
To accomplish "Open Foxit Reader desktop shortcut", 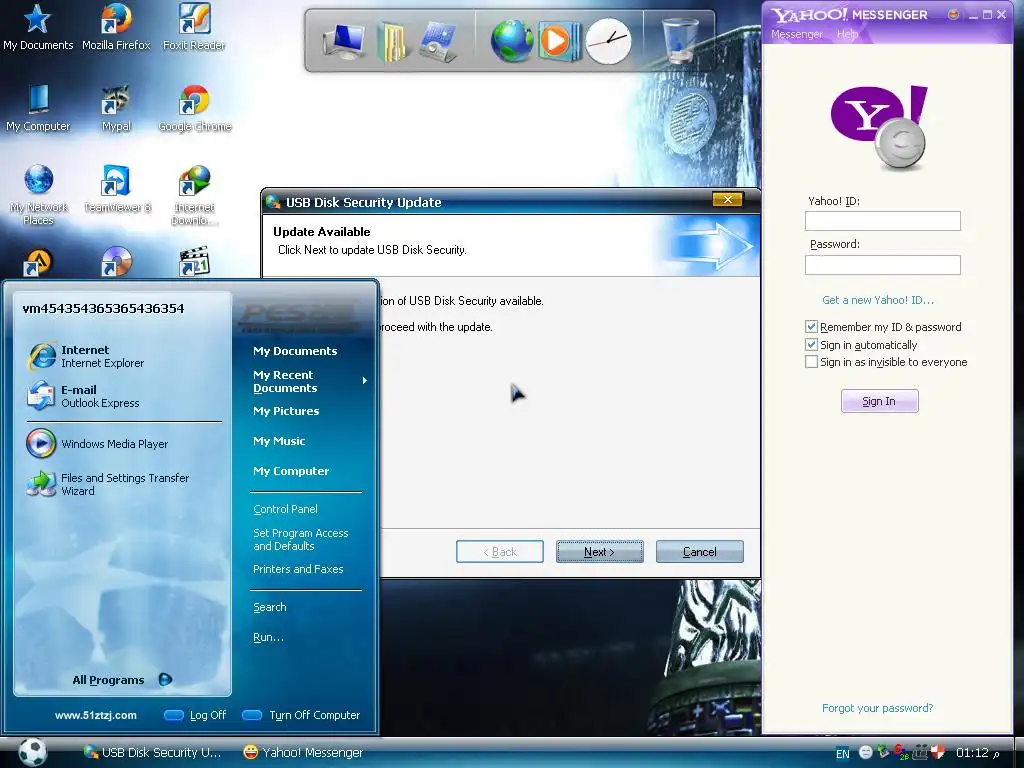I will click(194, 27).
